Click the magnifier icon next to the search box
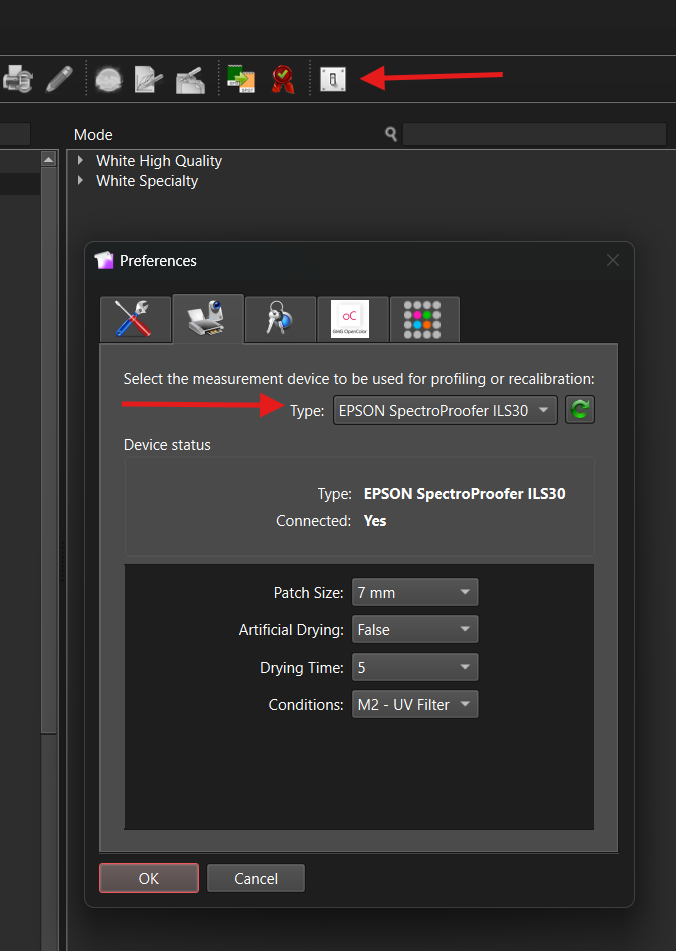 coord(391,134)
